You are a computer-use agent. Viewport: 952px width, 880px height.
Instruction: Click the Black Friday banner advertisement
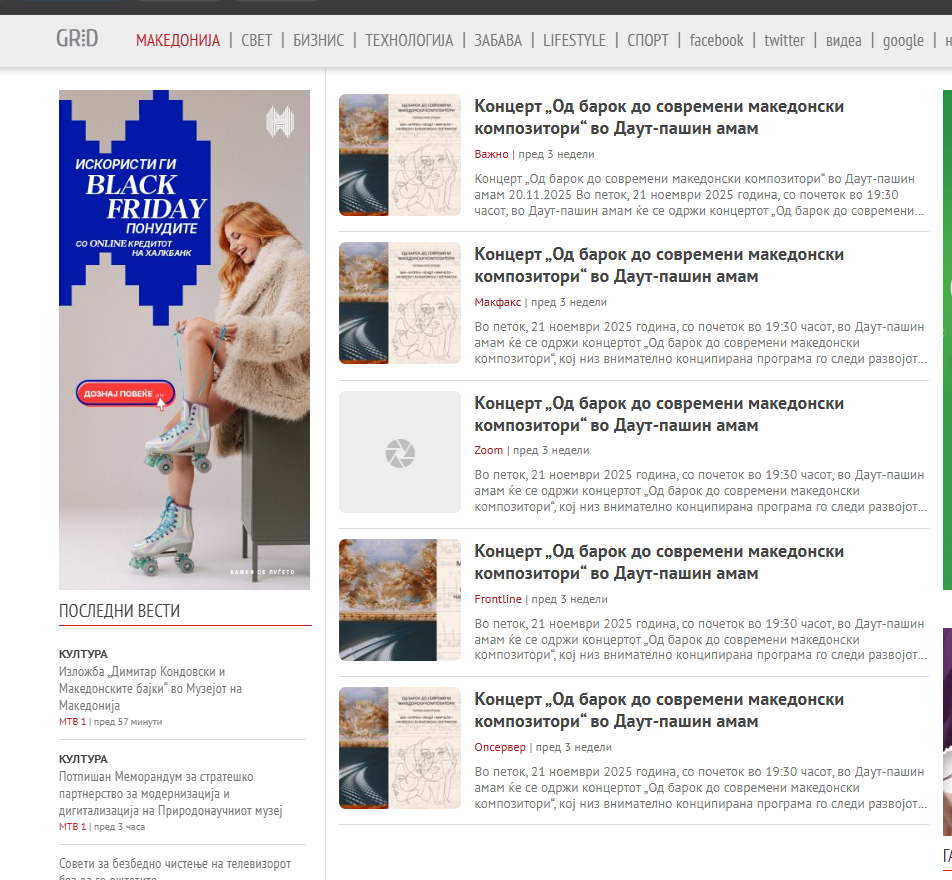(184, 340)
